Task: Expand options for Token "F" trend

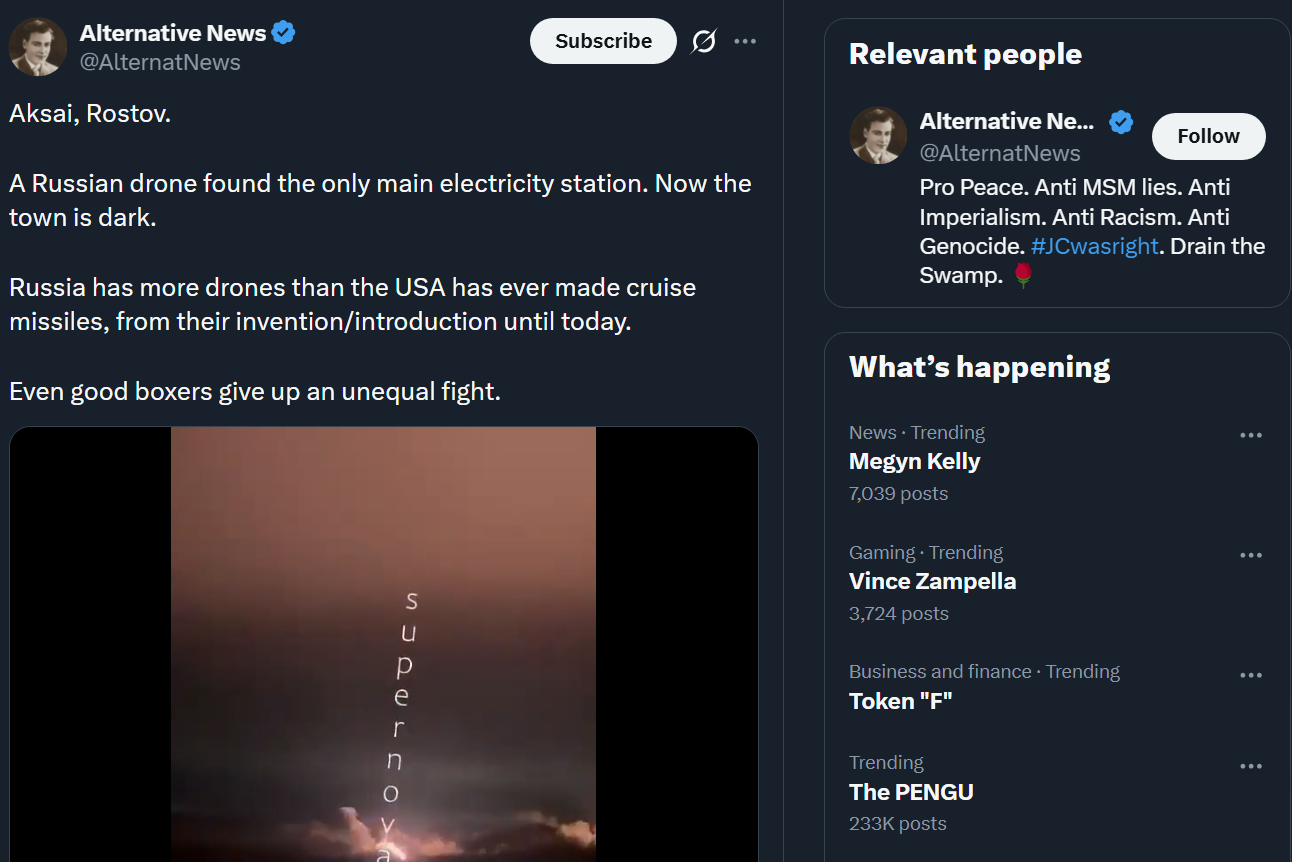Action: coord(1251,676)
